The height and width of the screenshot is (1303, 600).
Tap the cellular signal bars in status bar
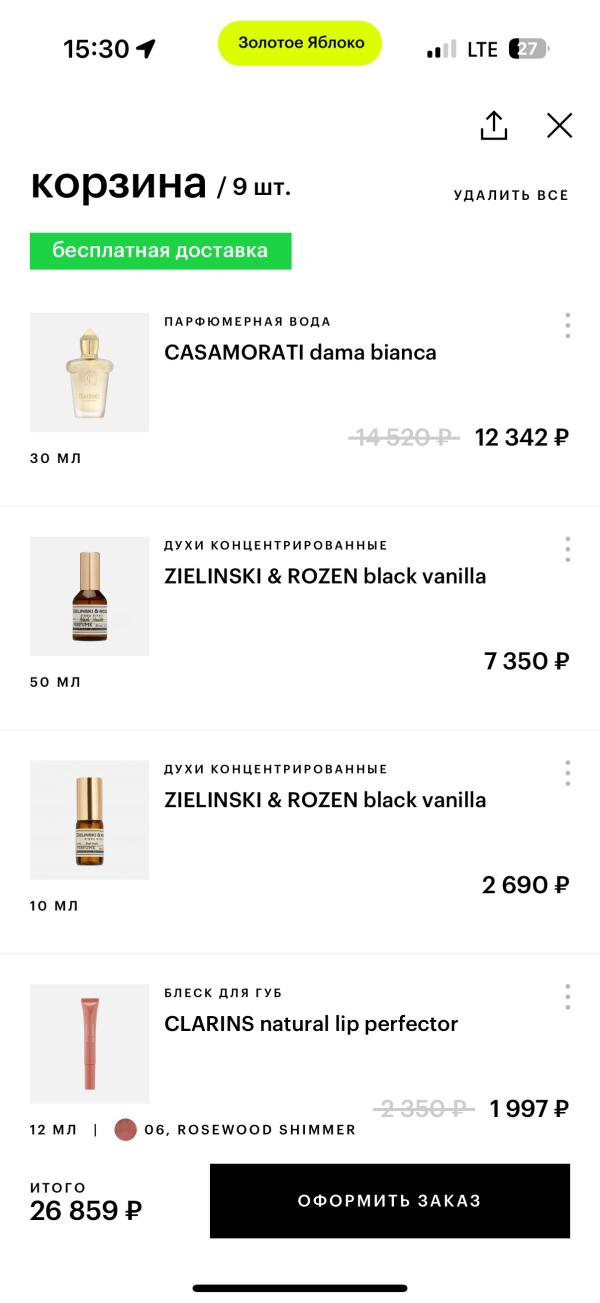click(x=441, y=49)
